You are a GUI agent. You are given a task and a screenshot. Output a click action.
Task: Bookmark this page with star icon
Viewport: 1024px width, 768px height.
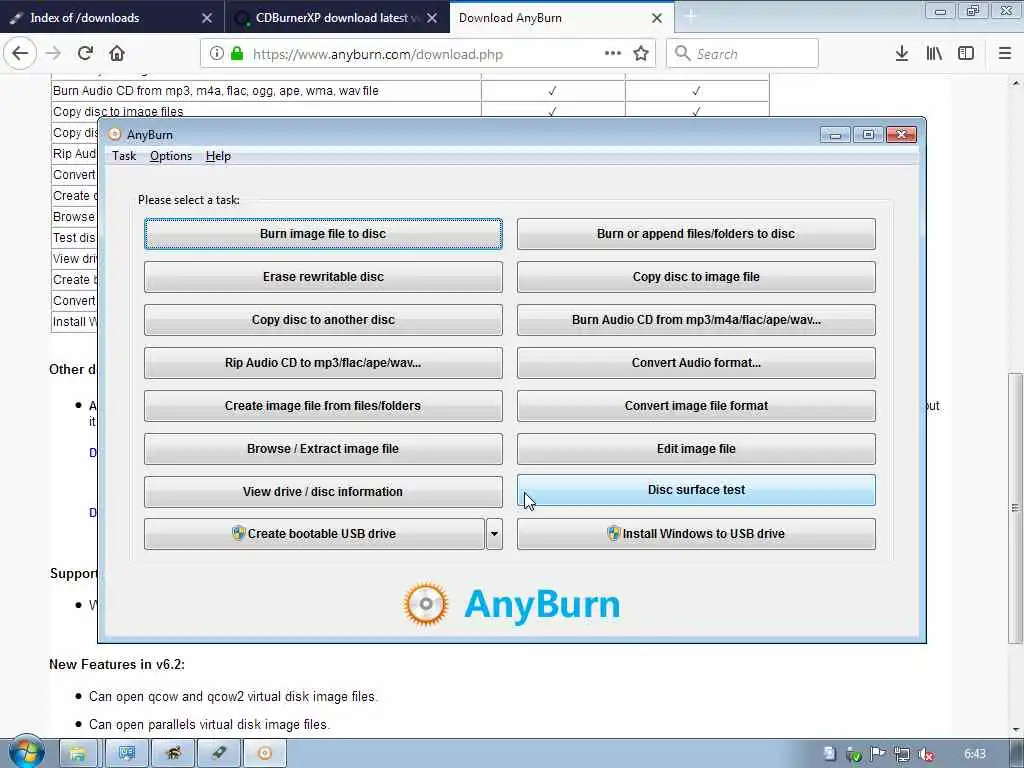641,54
